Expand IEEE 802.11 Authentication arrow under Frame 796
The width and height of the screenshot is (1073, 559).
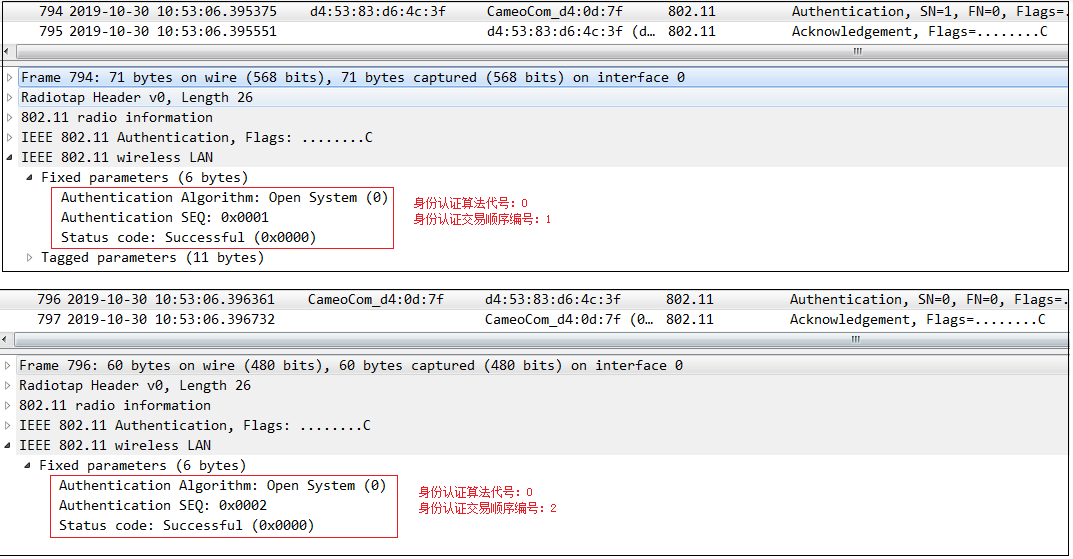tap(8, 426)
